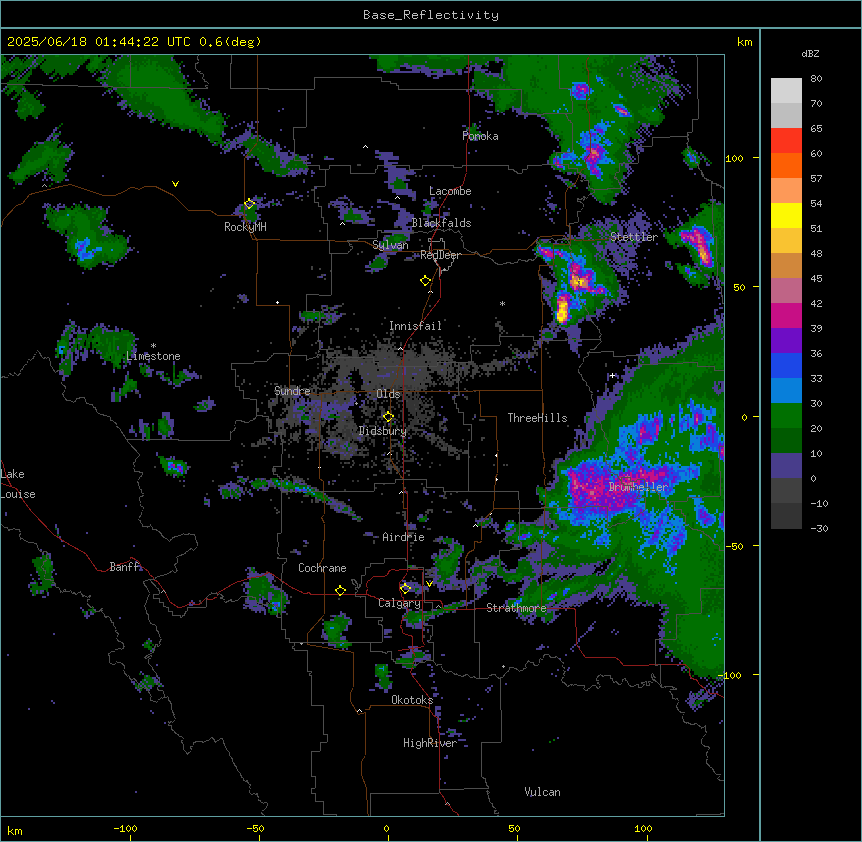Screen dimensions: 862x842
Task: Click the yellow diamond above the Calgary label
Action: point(405,589)
